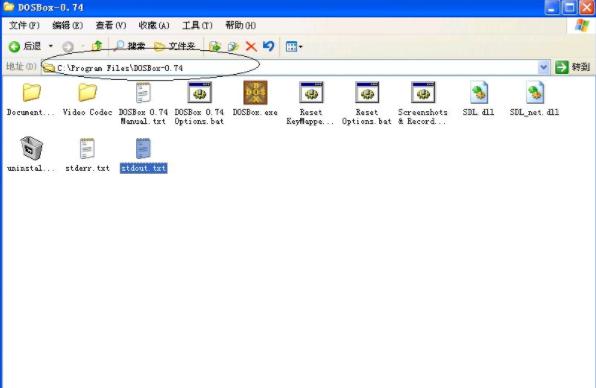The image size is (596, 388).
Task: Click the red Delete X icon
Action: (251, 46)
